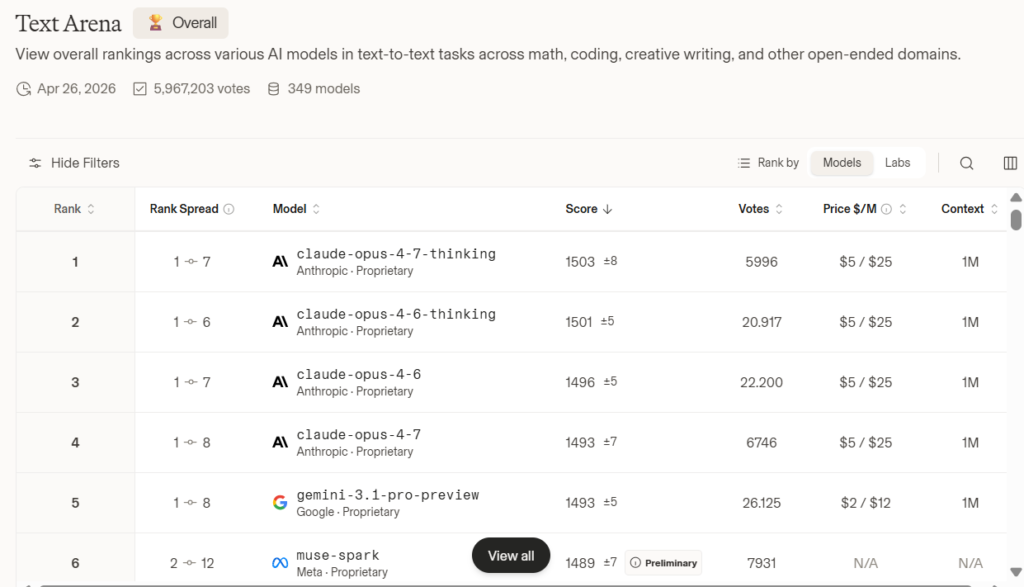
Task: Click Anthropic logo for claude-opus-4-6-thinking
Action: (x=280, y=322)
